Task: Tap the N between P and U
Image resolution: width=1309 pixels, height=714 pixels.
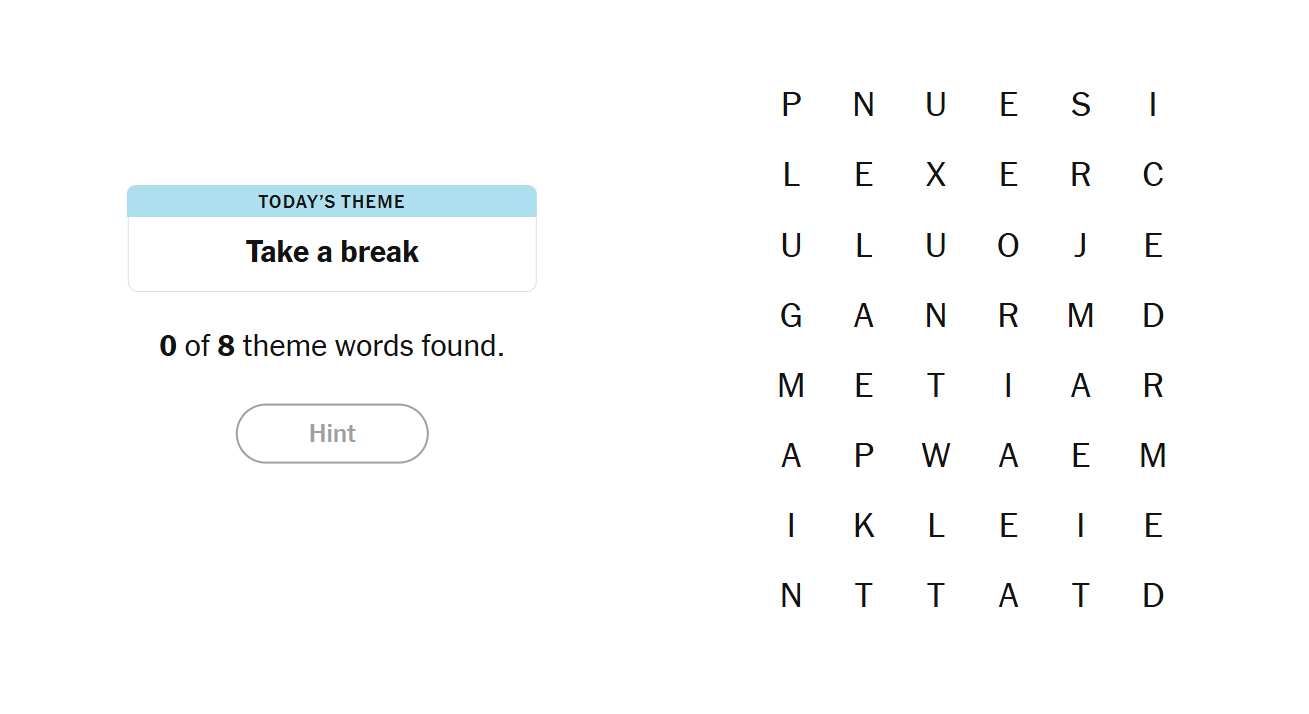Action: [x=864, y=105]
